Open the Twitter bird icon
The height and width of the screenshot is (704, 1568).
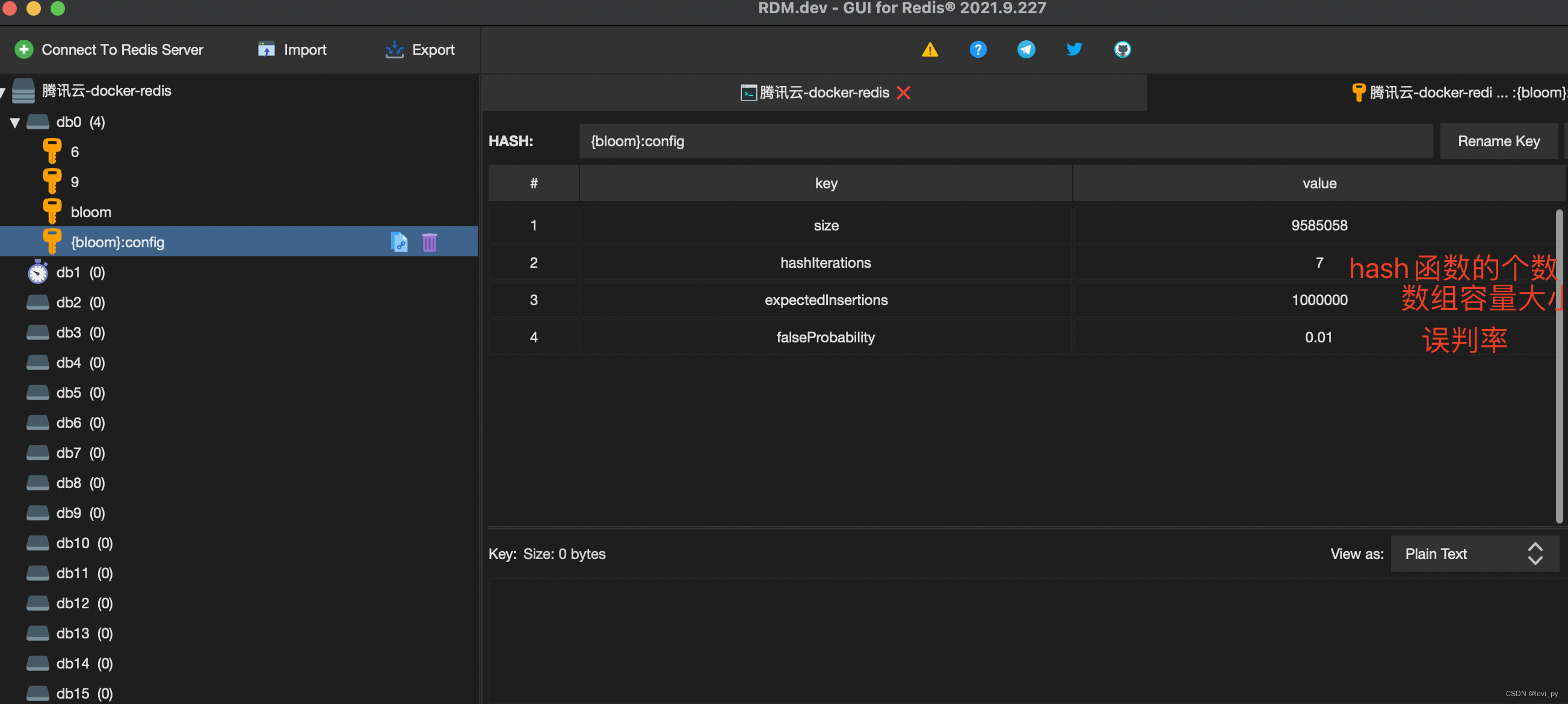1074,49
